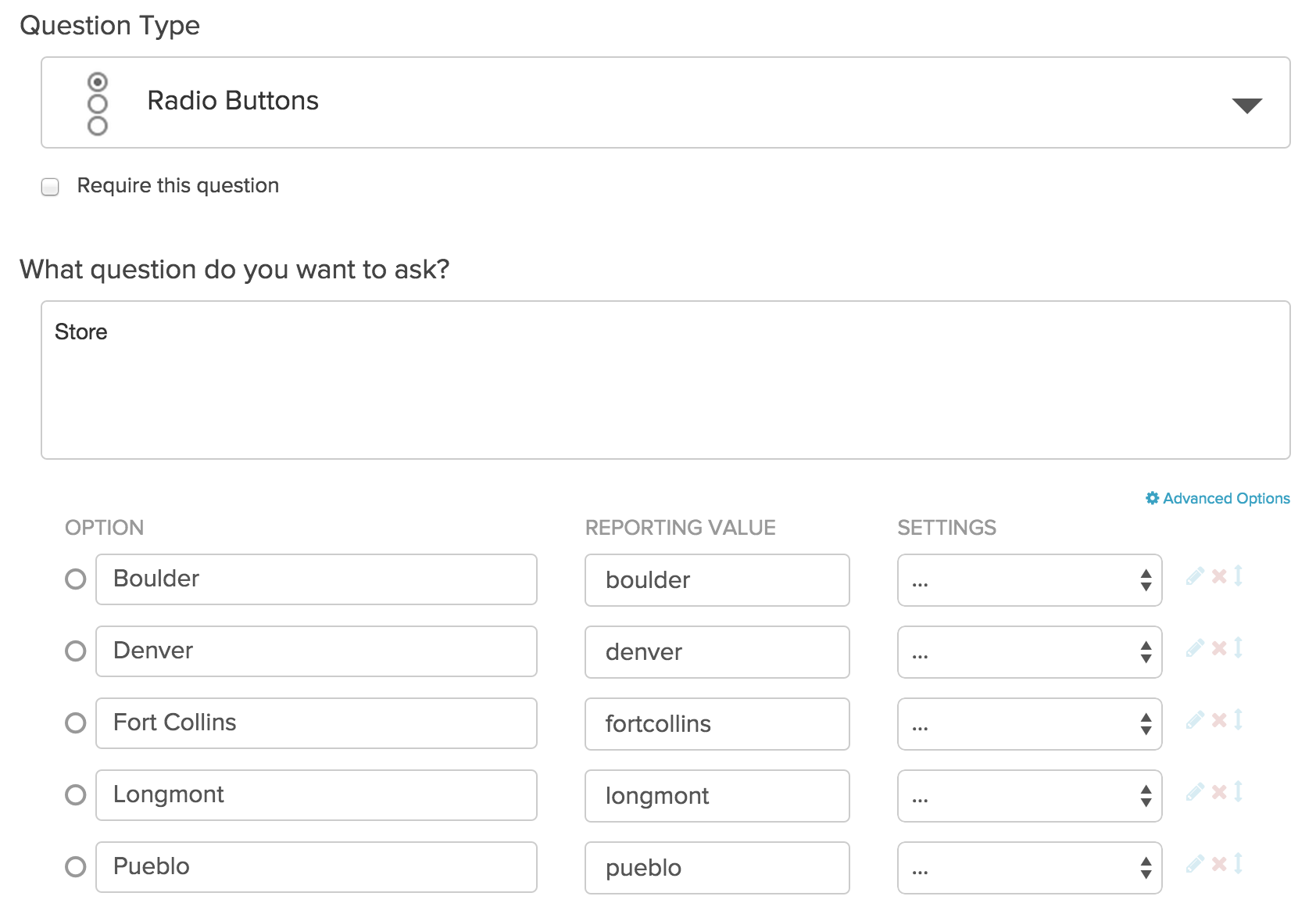Viewport: 1316px width, 907px height.
Task: Click the Fort Collins option name field
Action: point(316,723)
